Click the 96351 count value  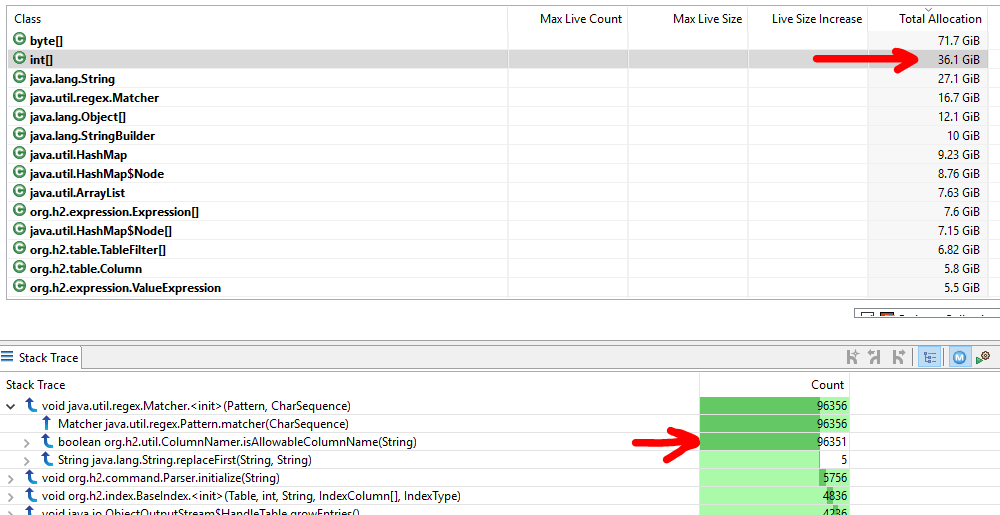tap(832, 441)
